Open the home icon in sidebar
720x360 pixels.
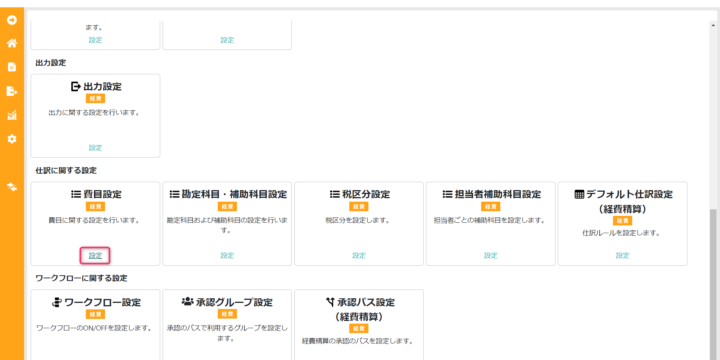pos(12,44)
